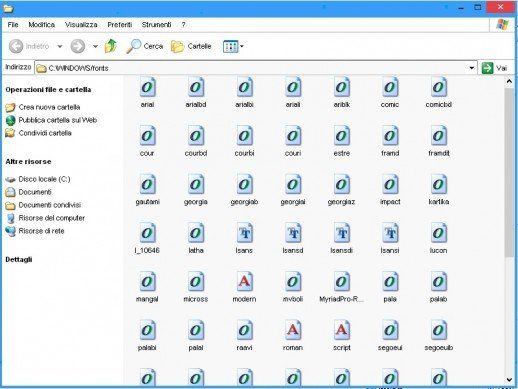518x389 pixels.
Task: Click the vertical scrollbar thumb
Action: [x=509, y=173]
